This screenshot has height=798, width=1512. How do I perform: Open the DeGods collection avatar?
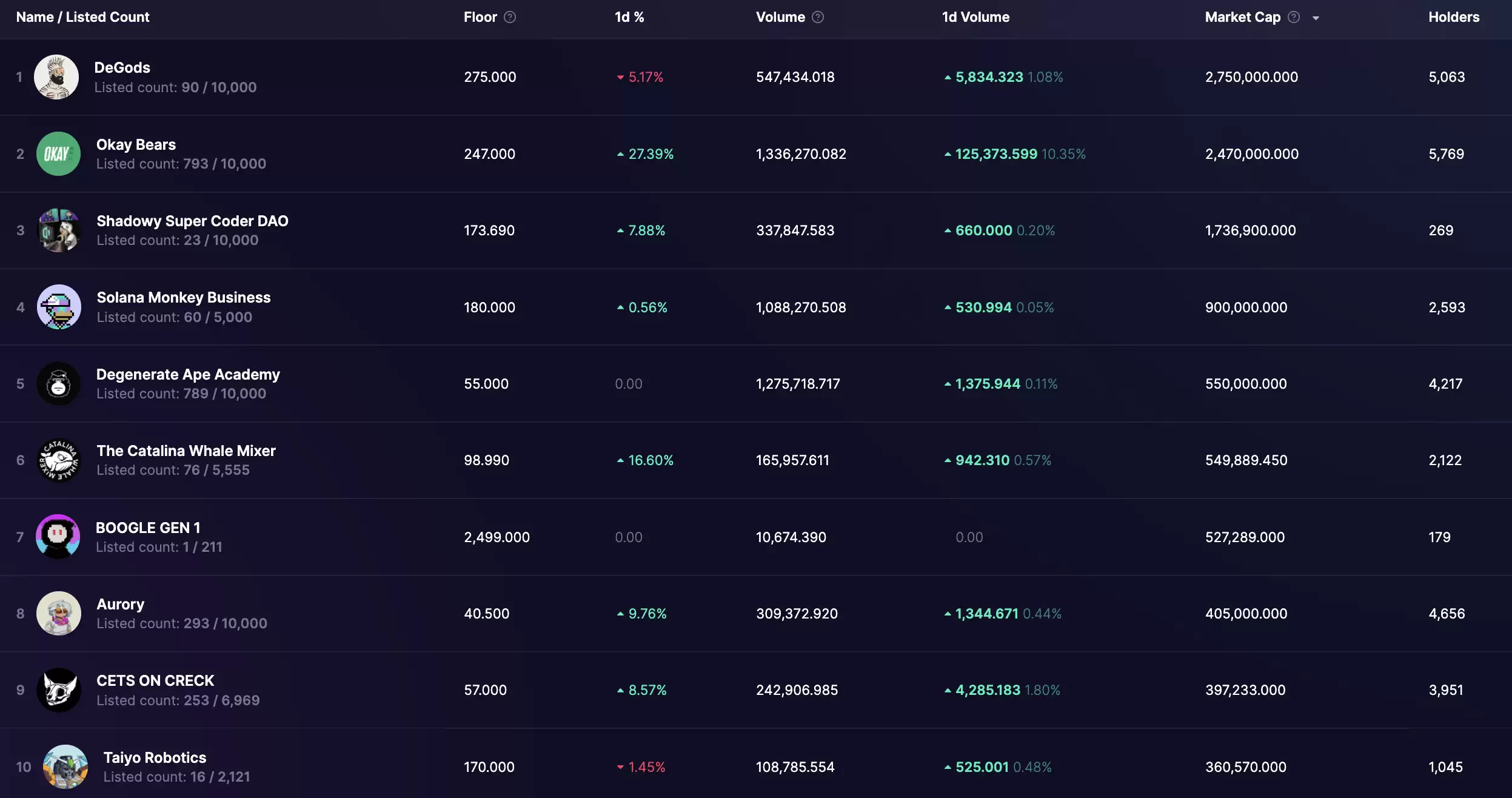click(56, 77)
